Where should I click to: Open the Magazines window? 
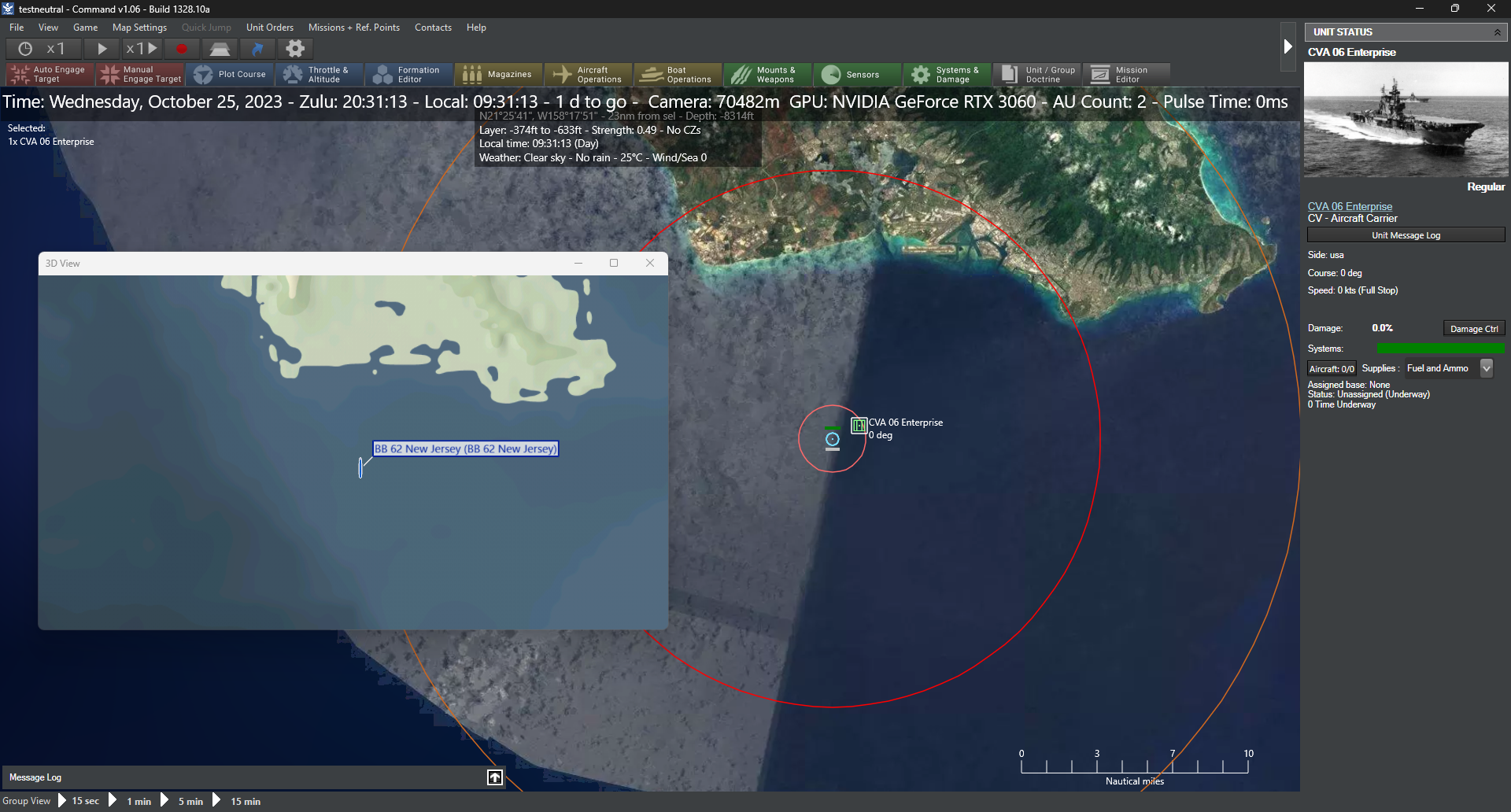point(499,75)
